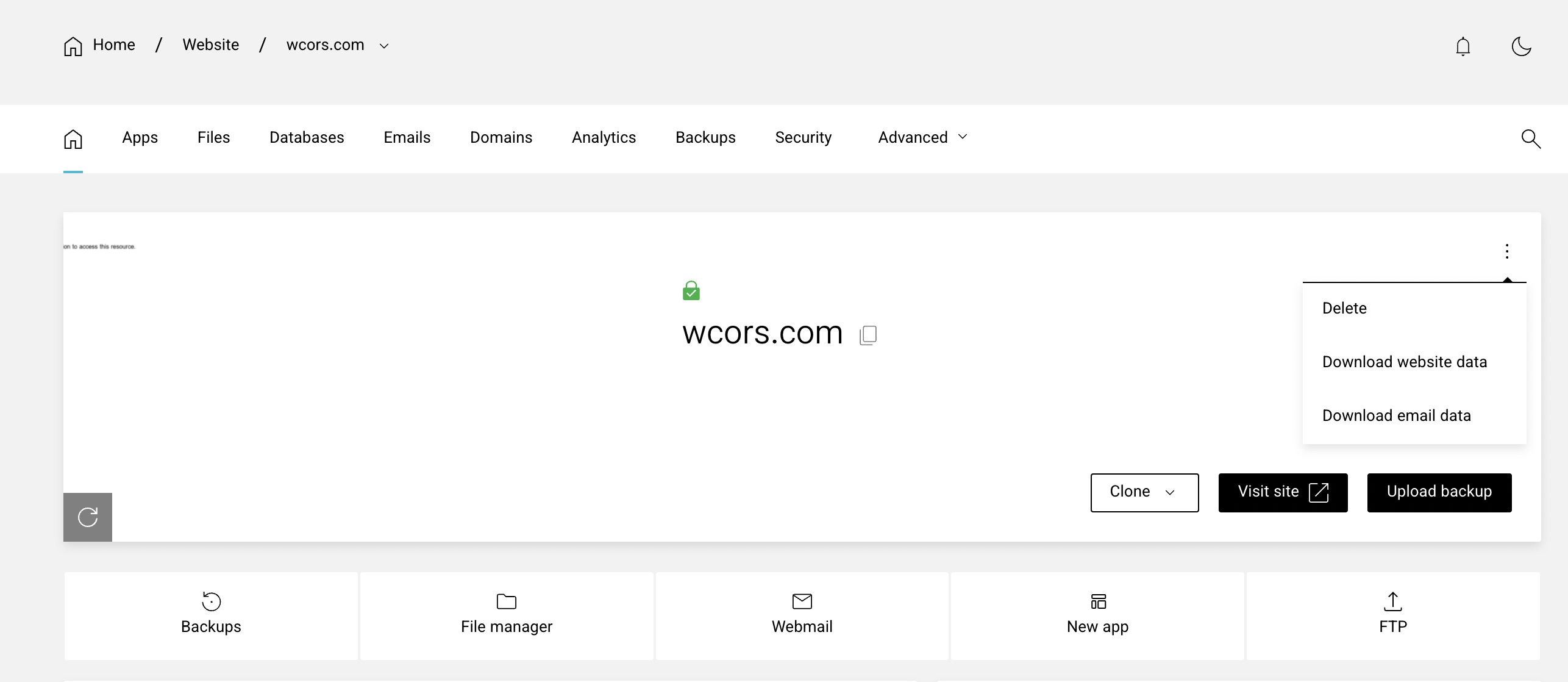
Task: Click the notifications bell icon
Action: pos(1463,46)
